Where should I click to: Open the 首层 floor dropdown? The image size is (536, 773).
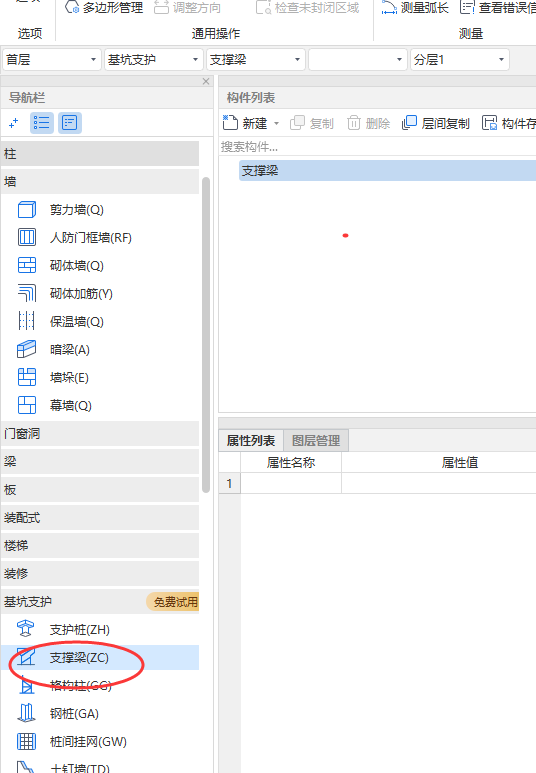pyautogui.click(x=52, y=60)
